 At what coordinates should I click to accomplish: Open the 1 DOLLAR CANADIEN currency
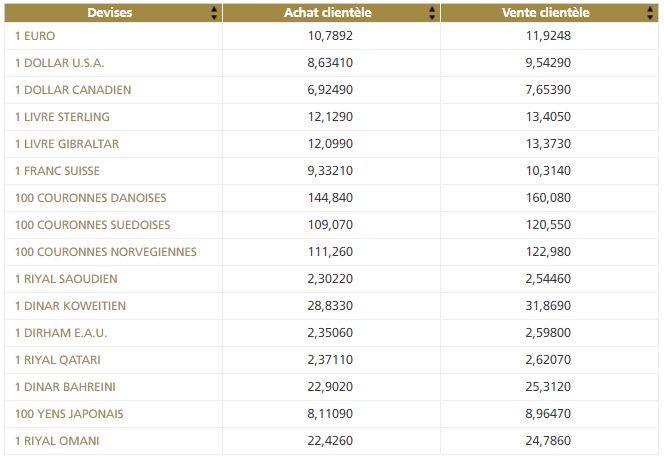(x=73, y=90)
